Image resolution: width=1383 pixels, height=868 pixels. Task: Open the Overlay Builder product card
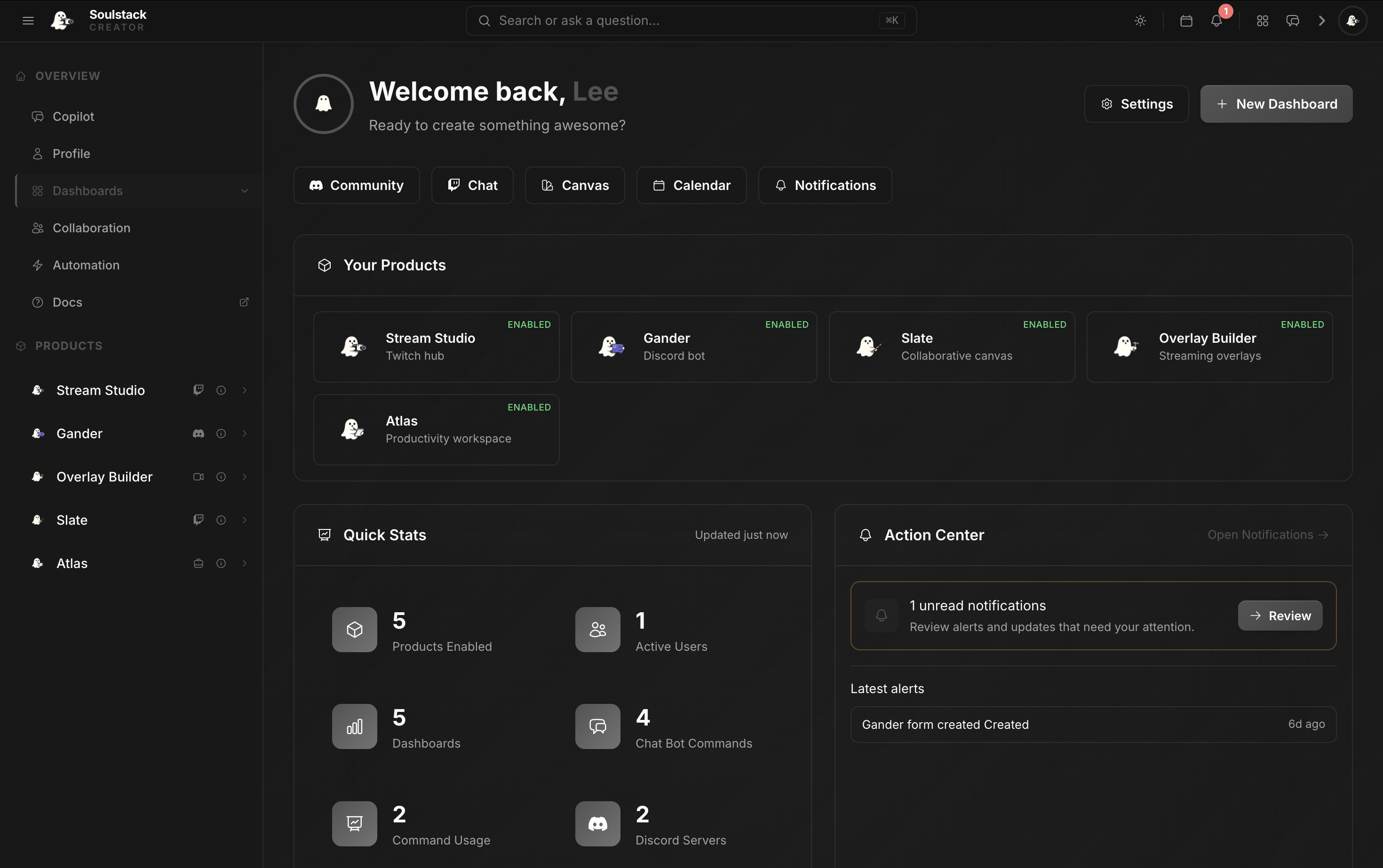(1209, 347)
